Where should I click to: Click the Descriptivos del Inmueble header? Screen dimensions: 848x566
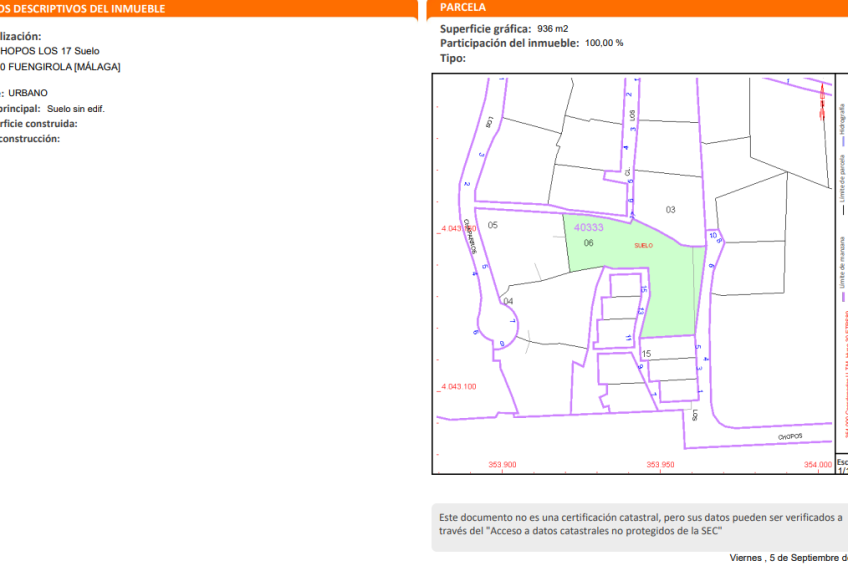click(x=83, y=8)
